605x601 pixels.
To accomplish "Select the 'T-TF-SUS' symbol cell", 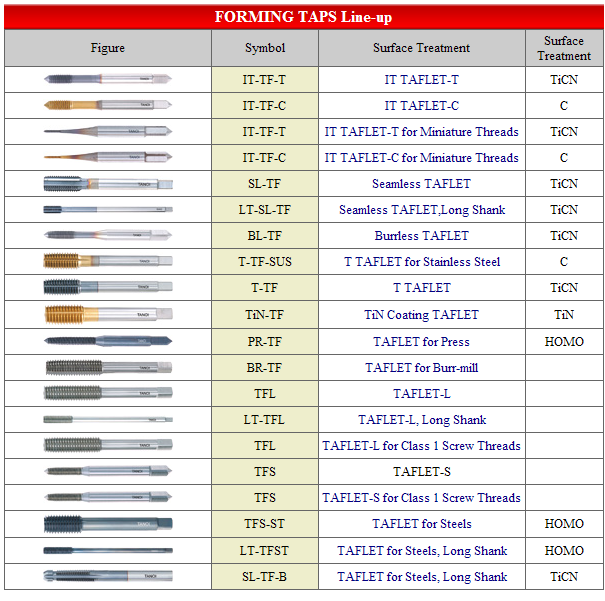I will tap(265, 262).
